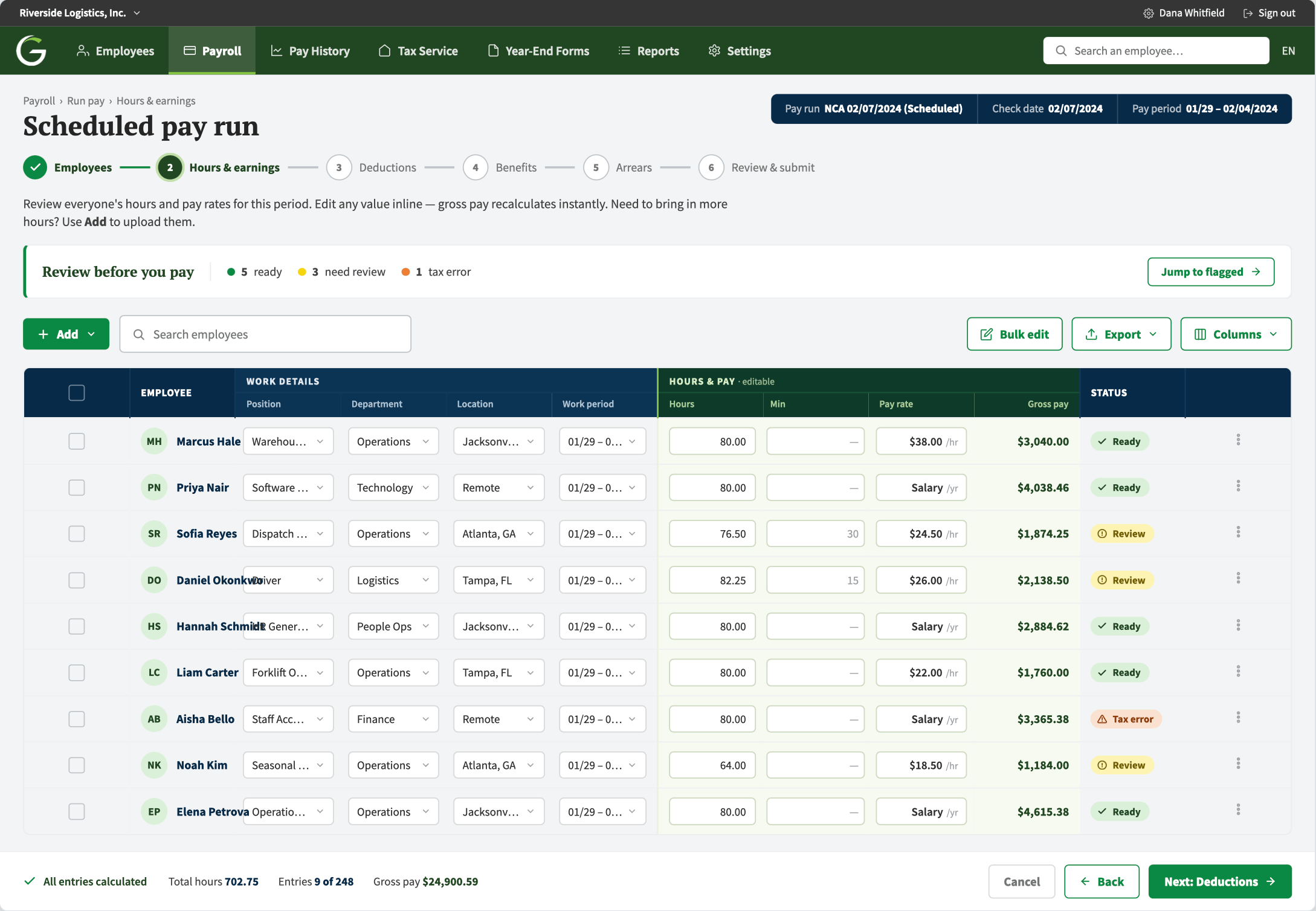Expand the Add dropdown button
This screenshot has width=1316, height=911.
(x=66, y=334)
